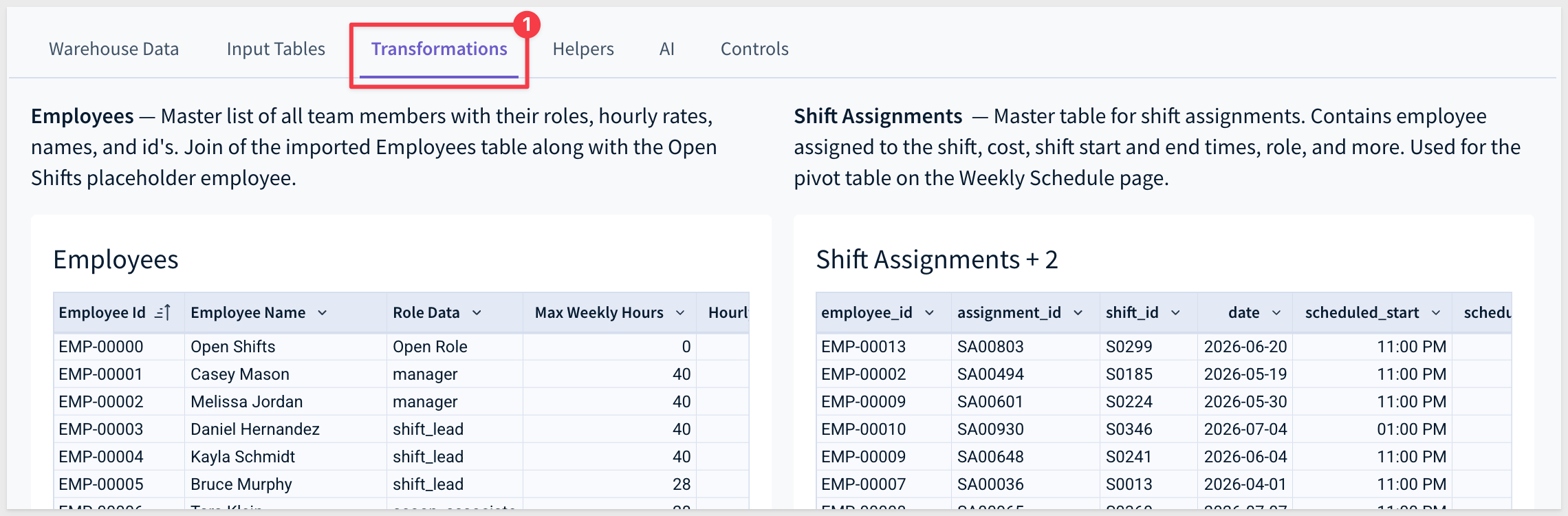Switch to the Controls tab
Image resolution: width=1568 pixels, height=516 pixels.
click(754, 49)
